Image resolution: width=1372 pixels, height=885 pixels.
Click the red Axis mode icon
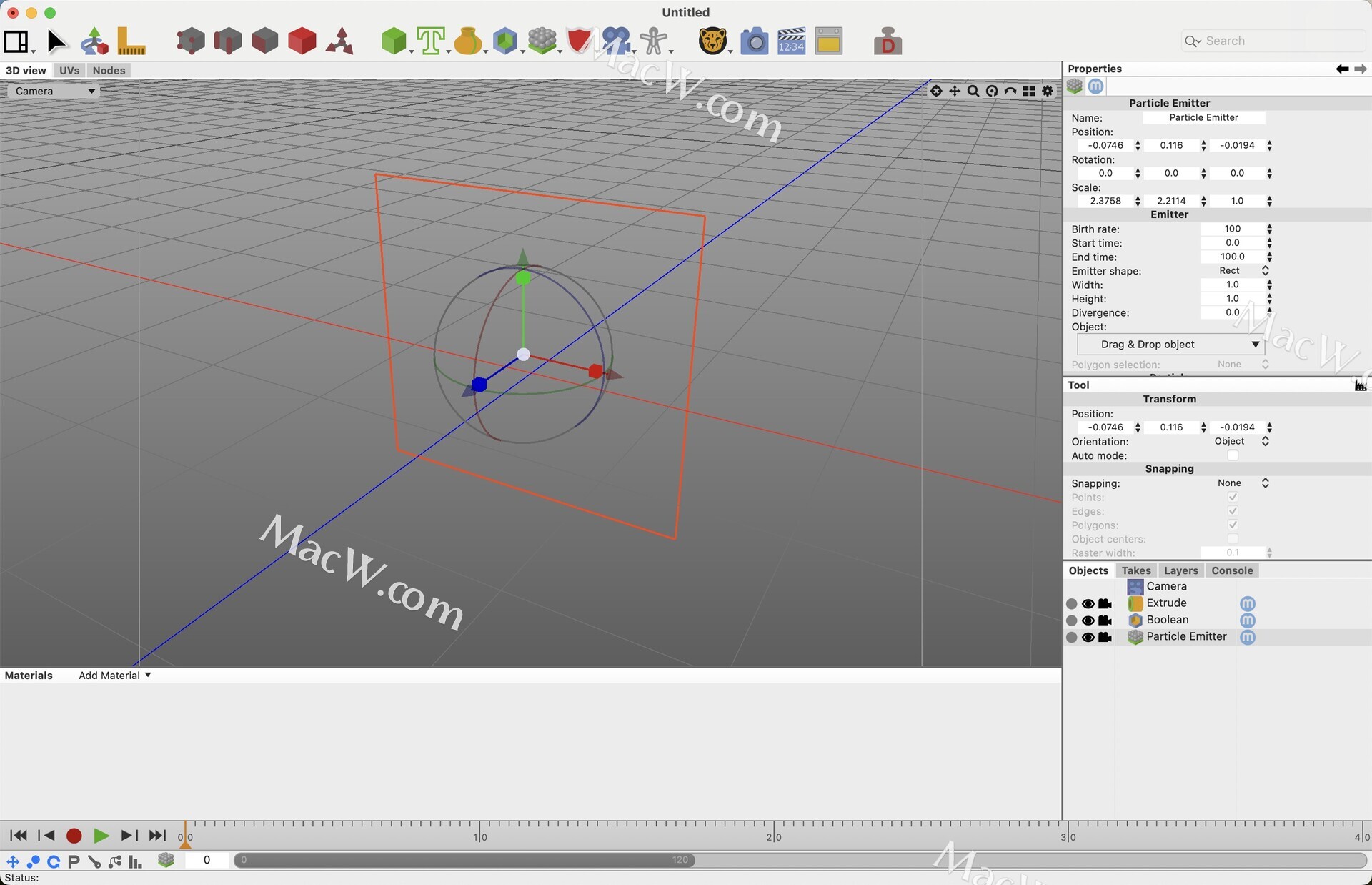point(339,41)
